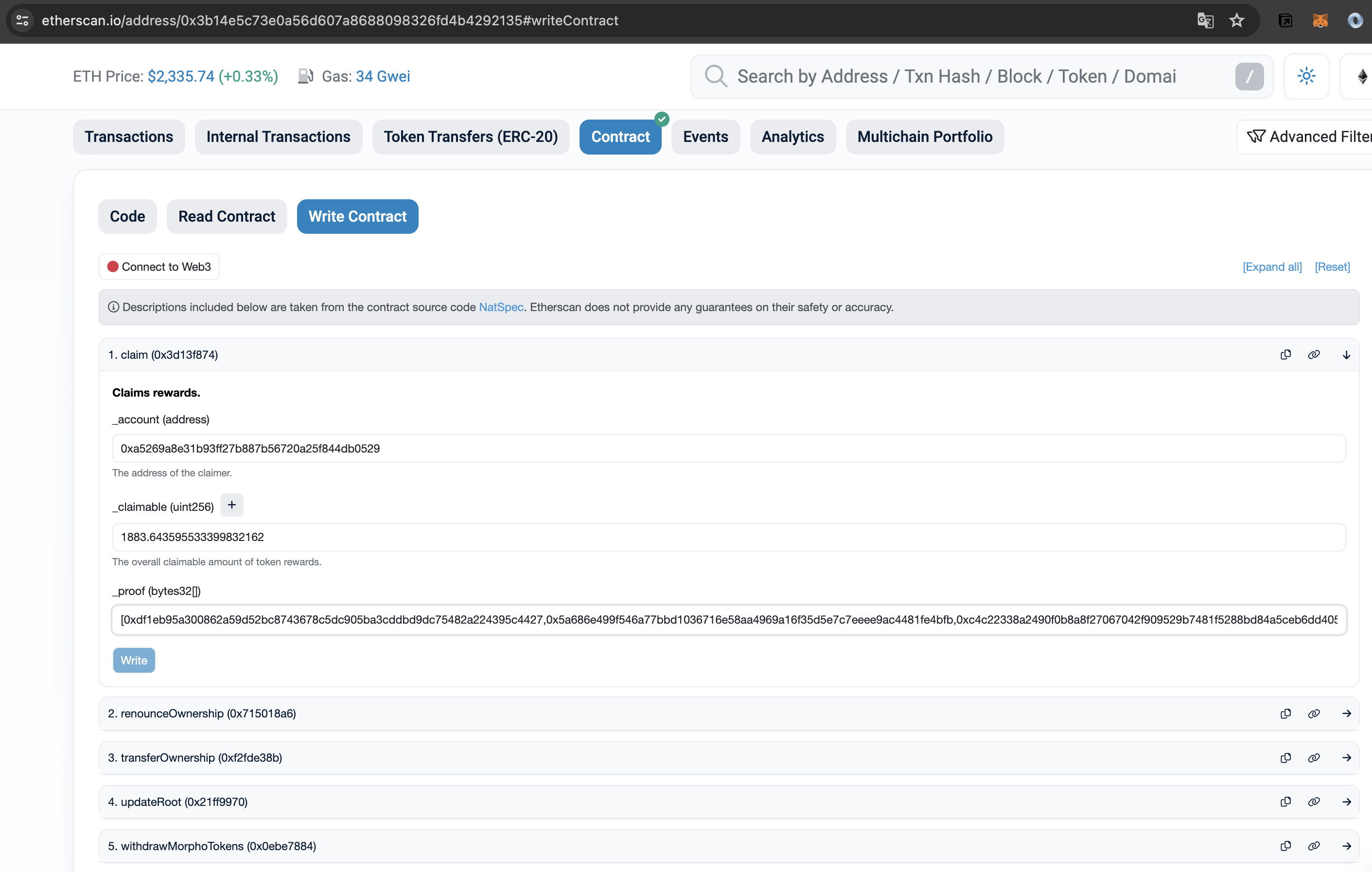
Task: Click permalink icon for transferOwnership row
Action: coord(1314,757)
